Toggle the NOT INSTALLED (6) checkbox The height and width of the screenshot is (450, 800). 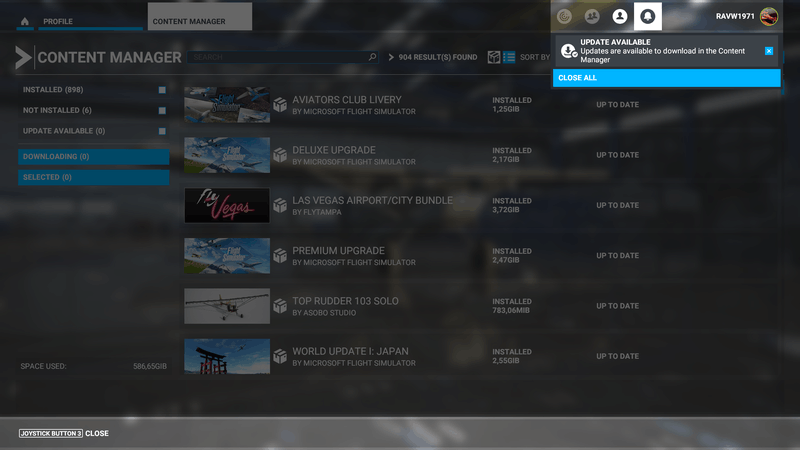pos(162,111)
